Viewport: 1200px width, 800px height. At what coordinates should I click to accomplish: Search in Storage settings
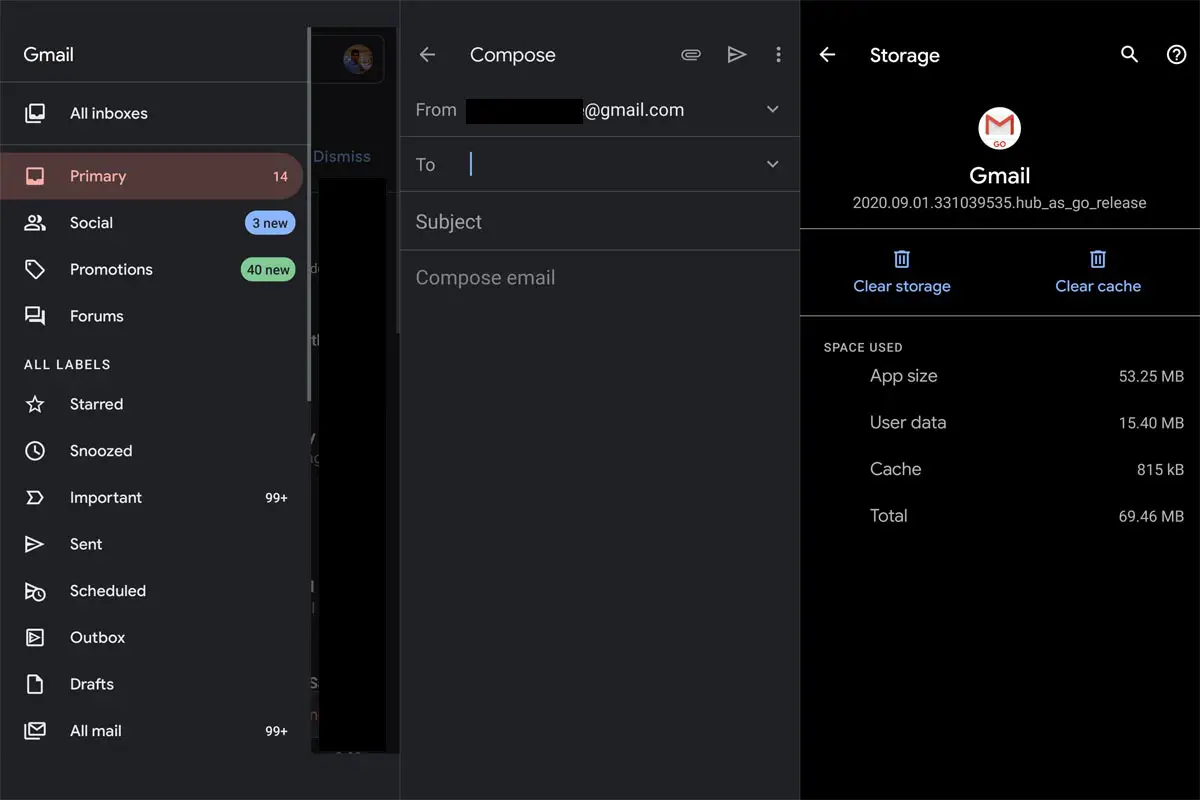pyautogui.click(x=1130, y=55)
